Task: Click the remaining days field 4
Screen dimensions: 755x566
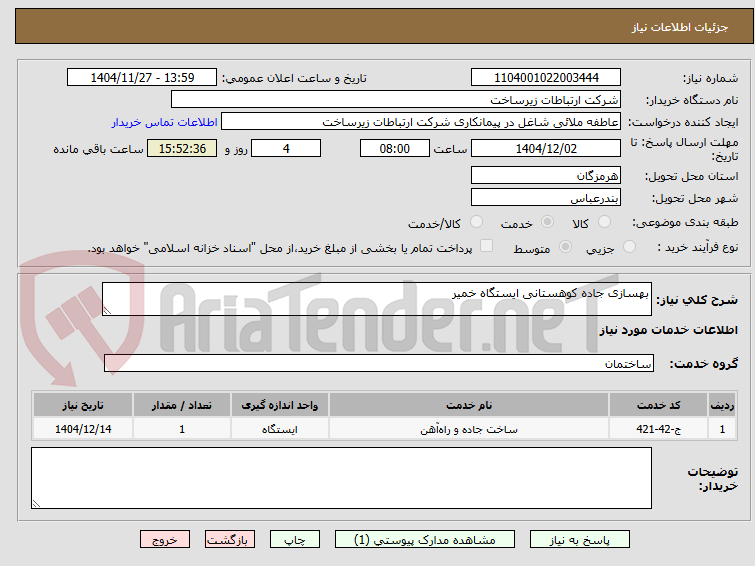Action: (286, 148)
